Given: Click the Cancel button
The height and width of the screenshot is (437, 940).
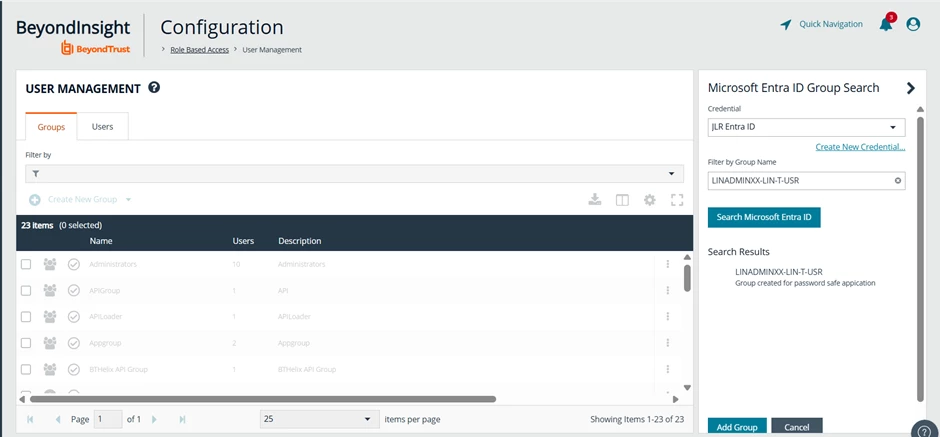Looking at the screenshot, I should click(x=797, y=427).
